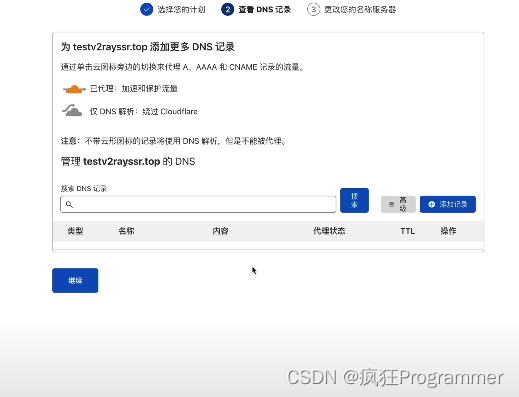The width and height of the screenshot is (519, 397).
Task: Click the 添加记录 button
Action: coord(448,204)
